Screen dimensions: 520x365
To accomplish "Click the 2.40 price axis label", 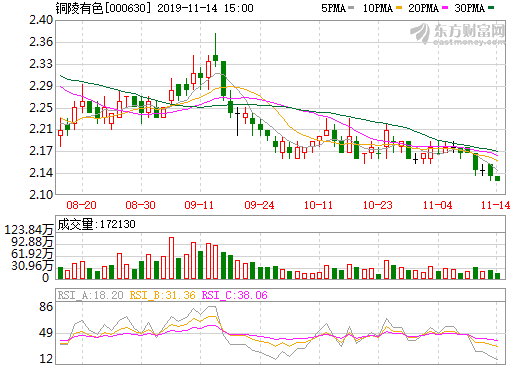I will (41, 20).
